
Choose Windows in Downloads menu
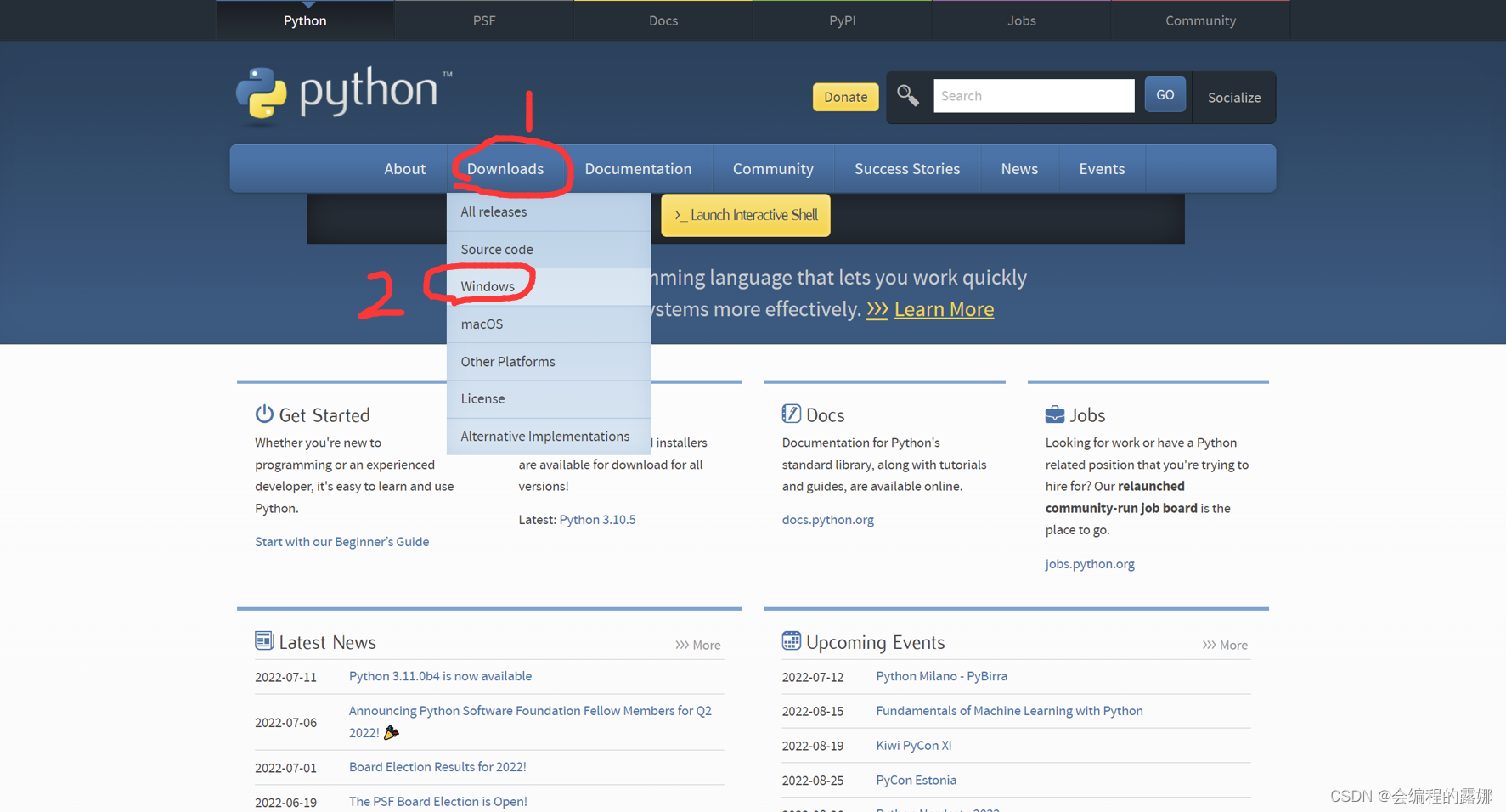click(549, 287)
